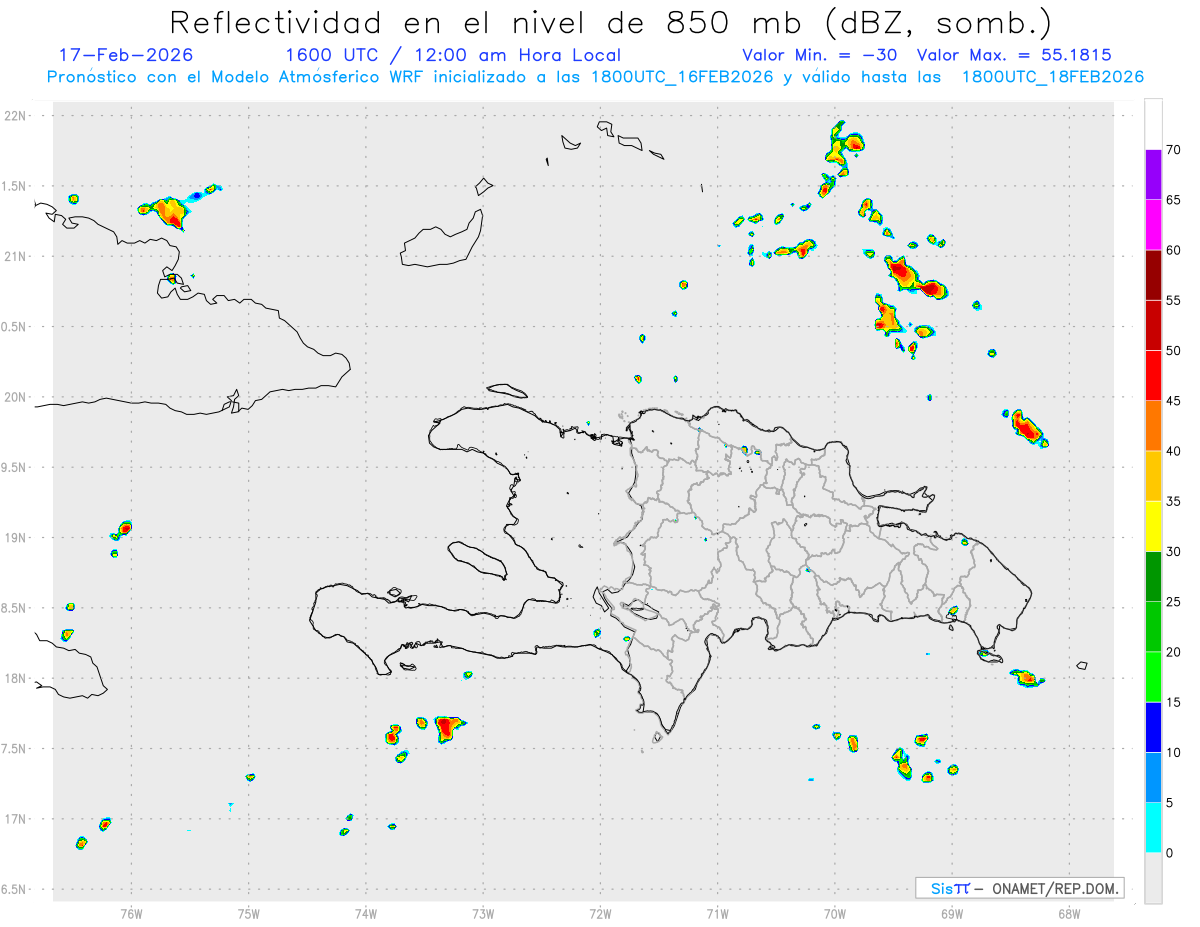
Task: Select the time text '1600 UTC / 12:00 am Hora Local'
Action: [453, 55]
